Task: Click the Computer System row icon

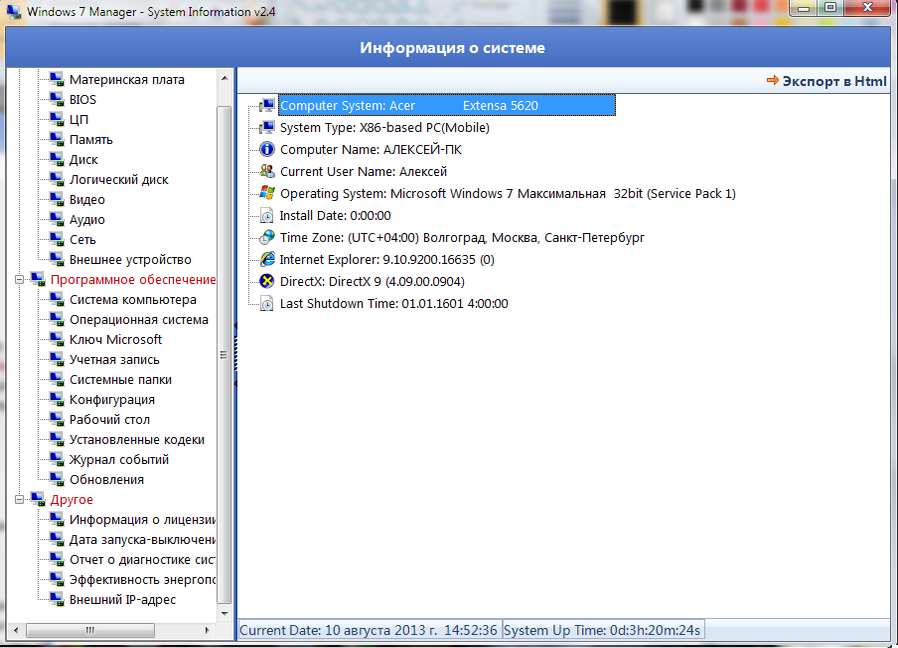Action: [267, 105]
